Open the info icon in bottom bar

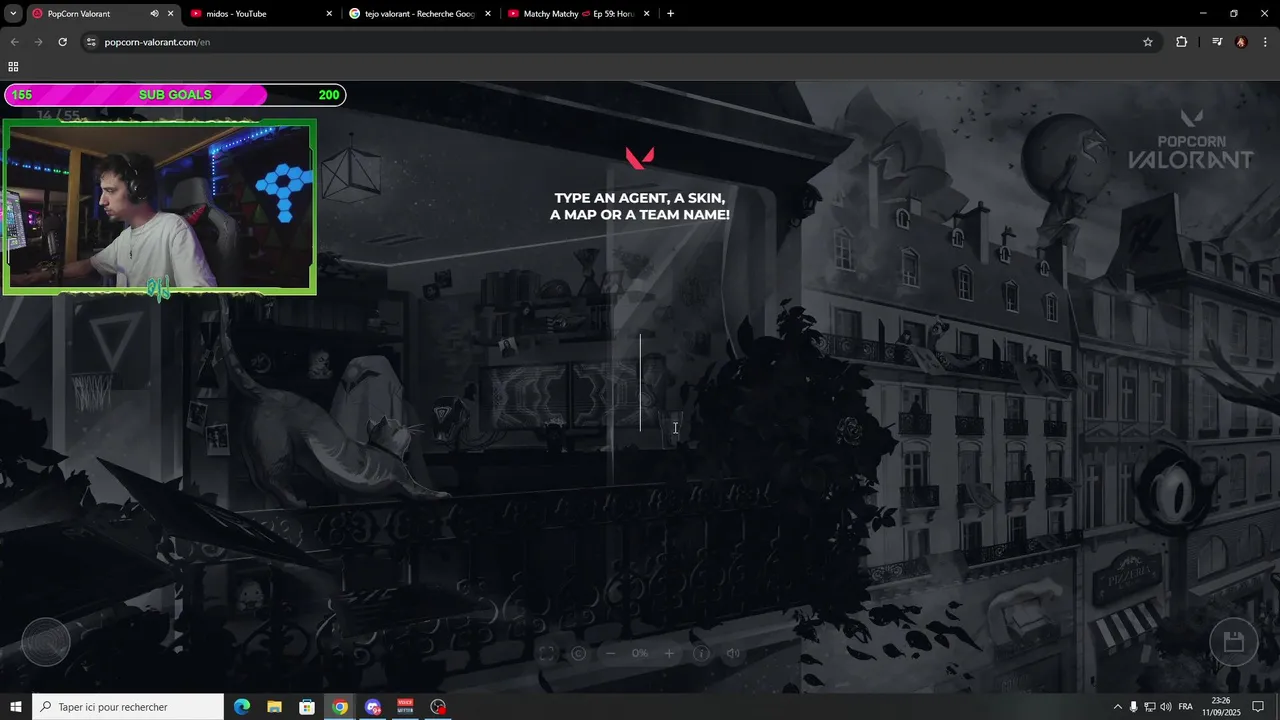click(x=701, y=653)
